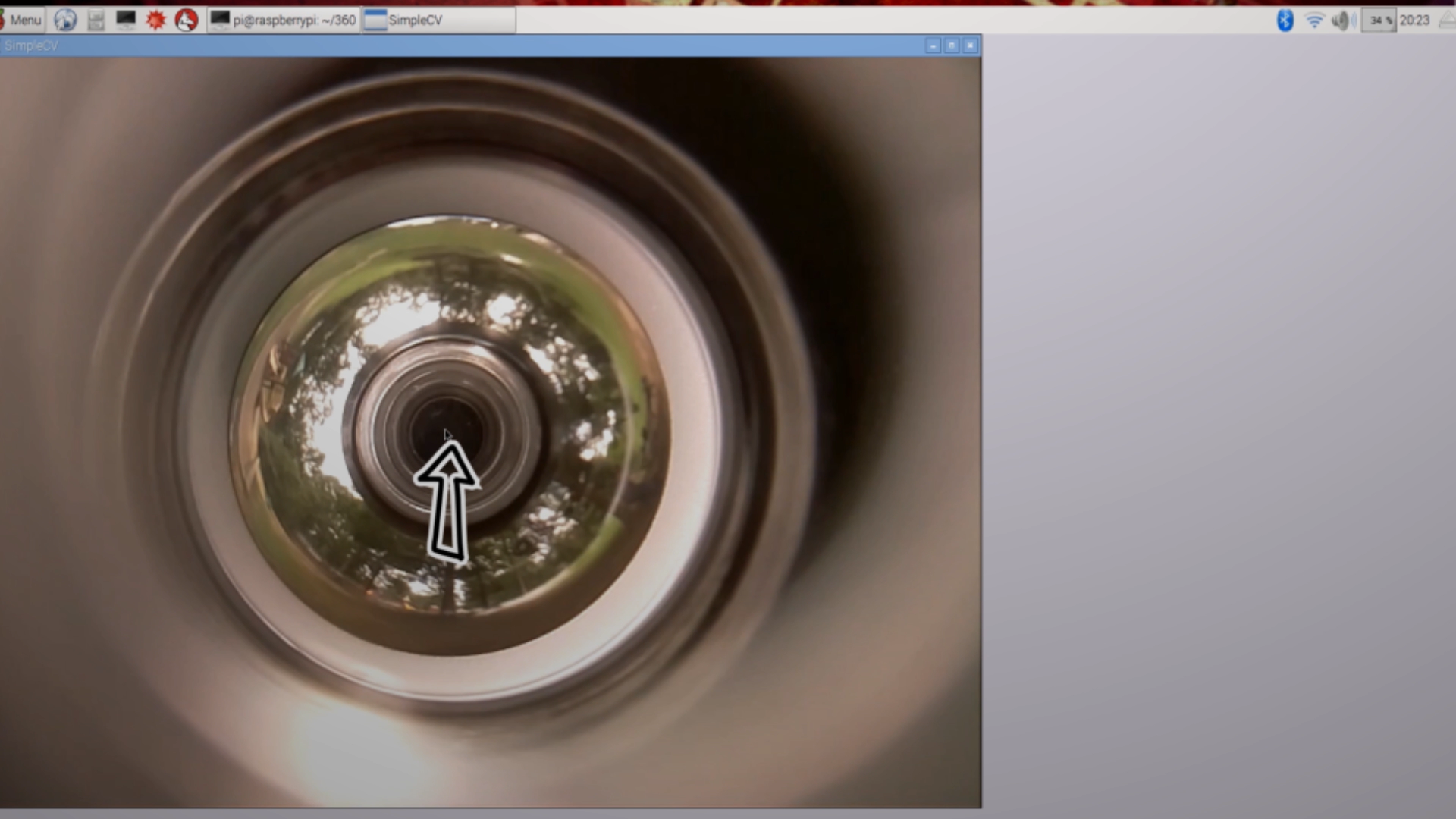Launch the terminal from panel launcher

[x=126, y=20]
